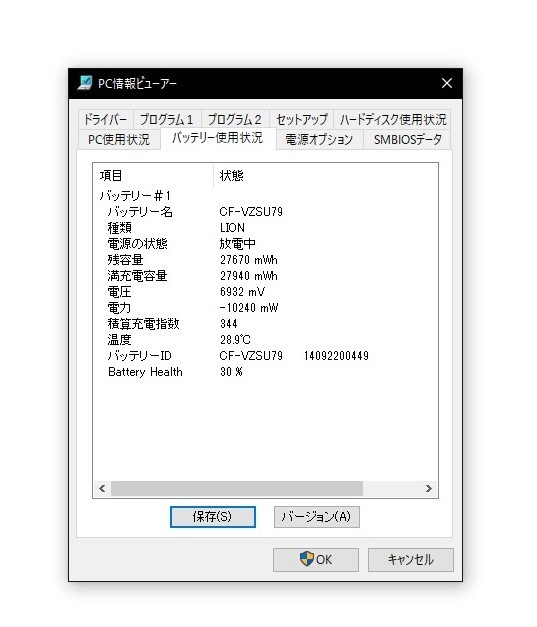Open the プログラム 2 tab
This screenshot has width=537, height=627.
pyautogui.click(x=235, y=119)
